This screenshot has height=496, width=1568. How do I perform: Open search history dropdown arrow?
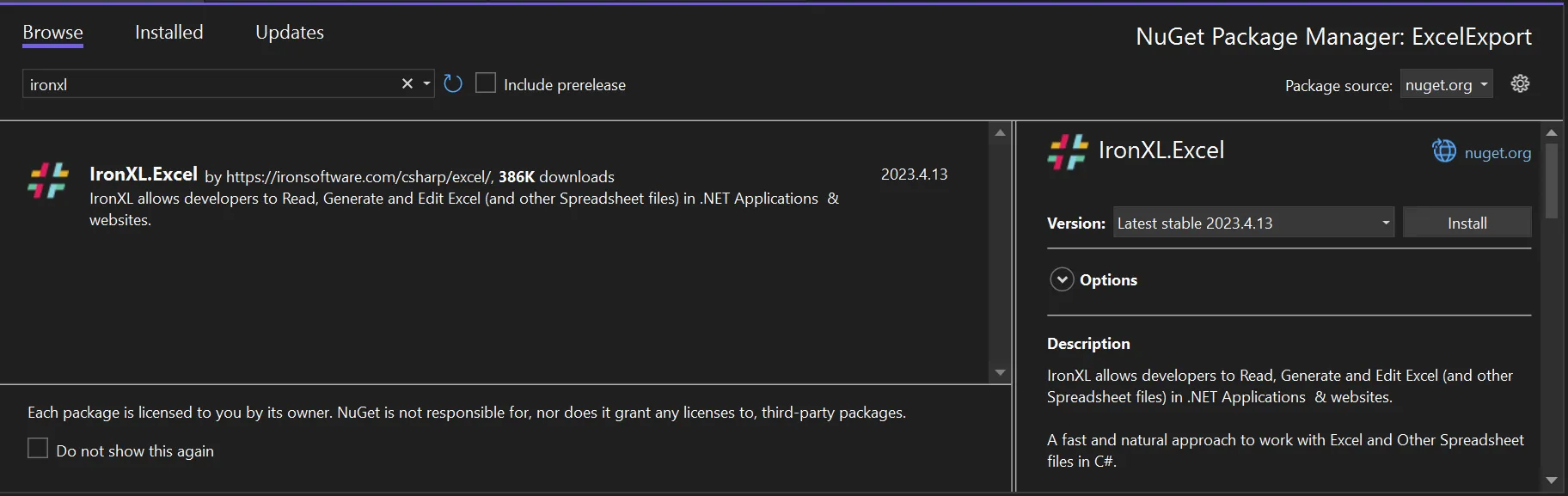click(426, 83)
